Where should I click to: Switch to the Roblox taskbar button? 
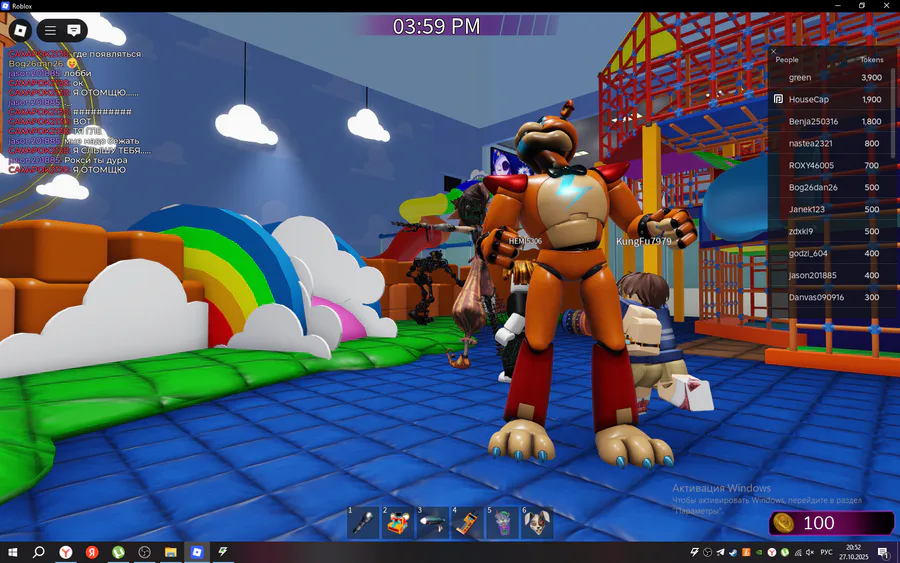[x=197, y=552]
